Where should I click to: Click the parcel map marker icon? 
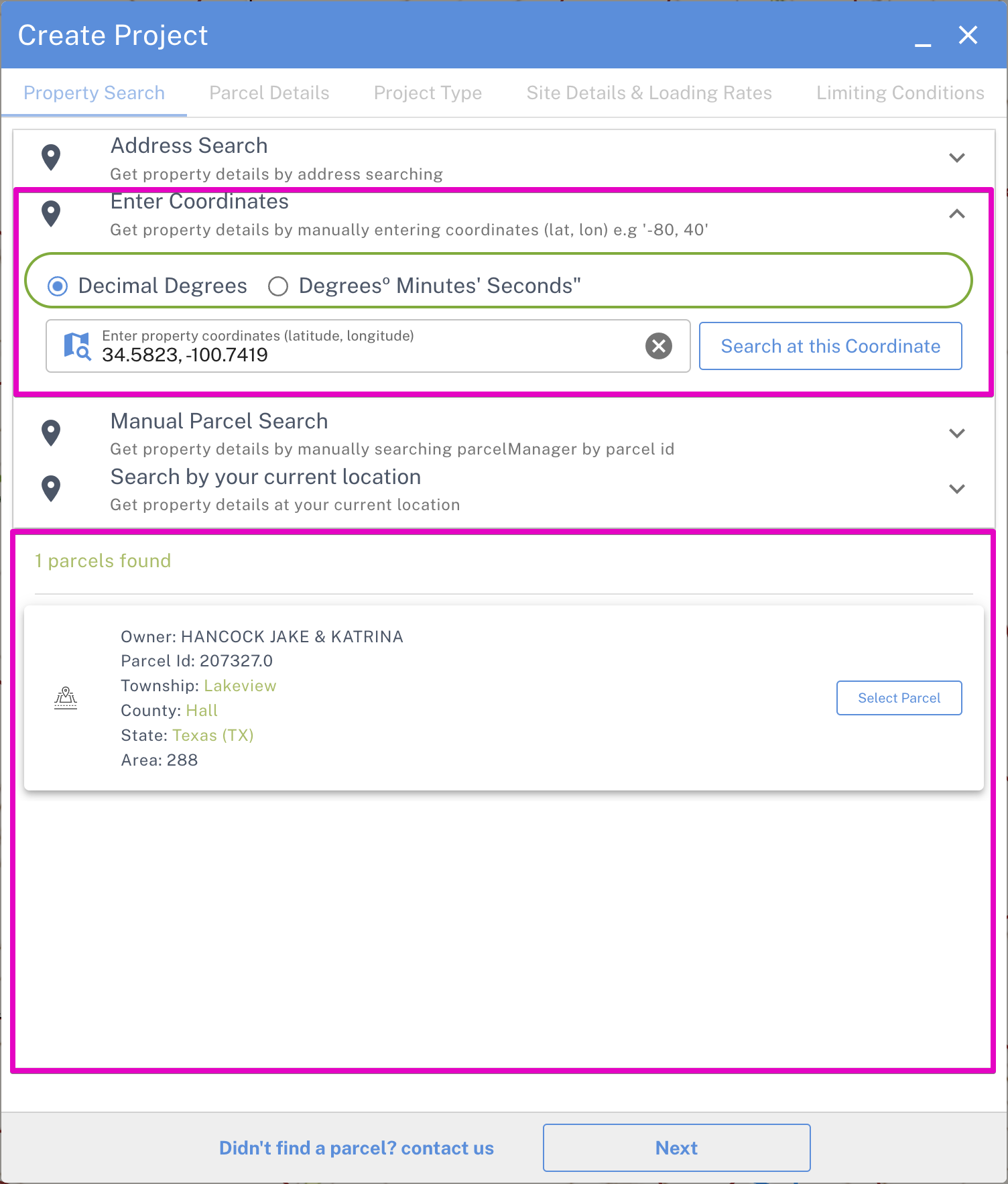pos(66,698)
